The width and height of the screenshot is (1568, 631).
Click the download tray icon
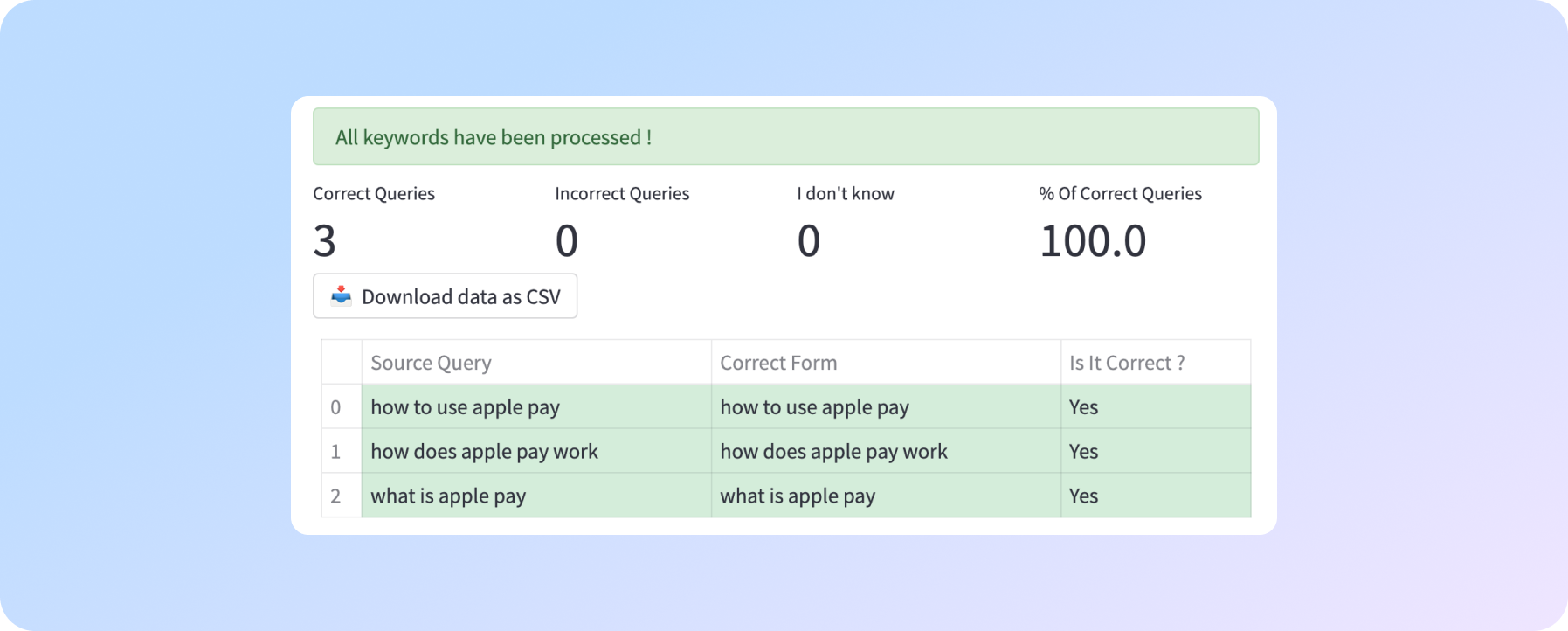[341, 295]
